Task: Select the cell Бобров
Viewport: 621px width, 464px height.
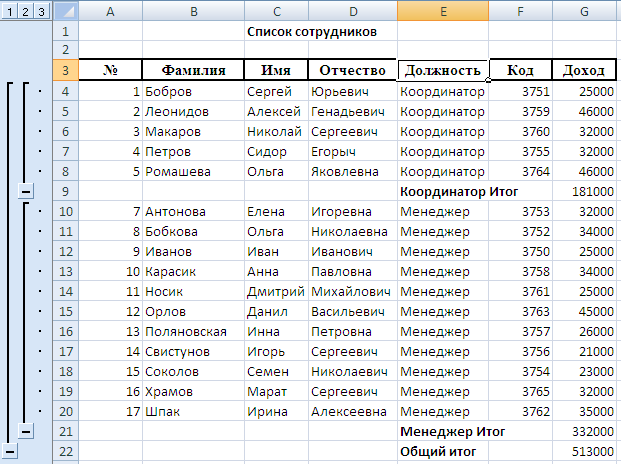Action: (x=193, y=91)
